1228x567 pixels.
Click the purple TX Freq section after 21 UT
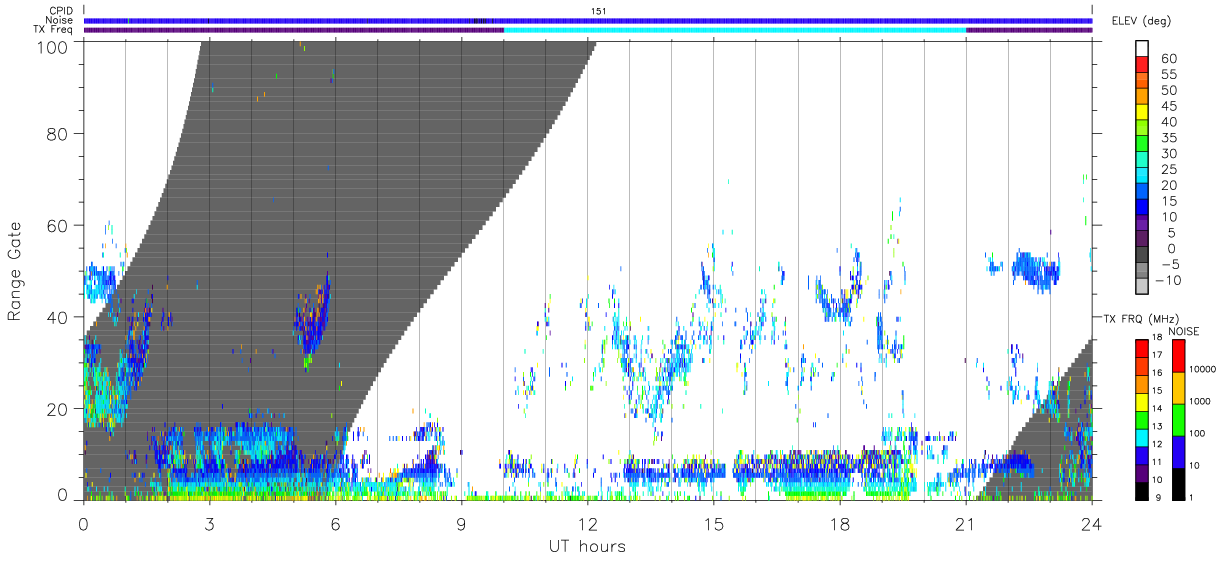(1029, 30)
